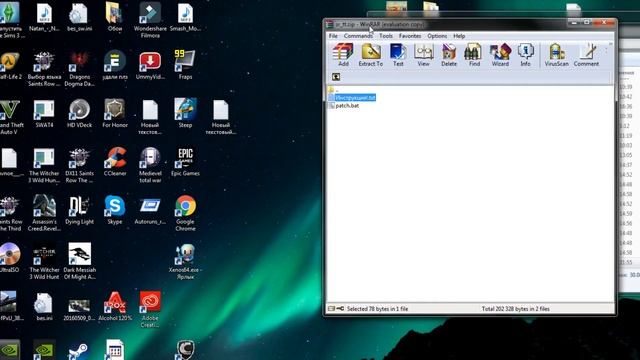Select the SWAT4 desktop shortcut
Screen dimensions: 640x360
(x=44, y=113)
